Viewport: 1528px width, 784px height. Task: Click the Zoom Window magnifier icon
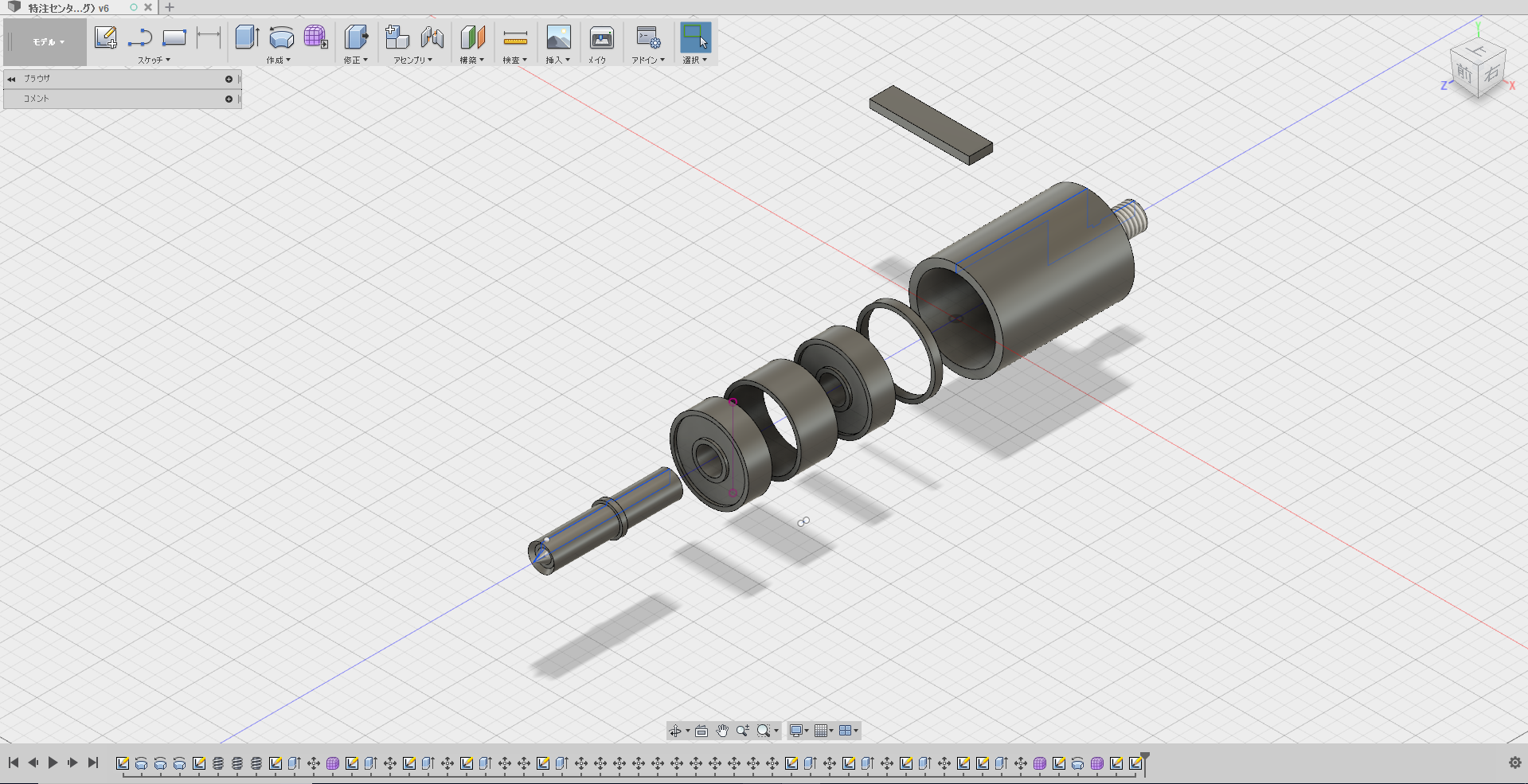pyautogui.click(x=764, y=731)
